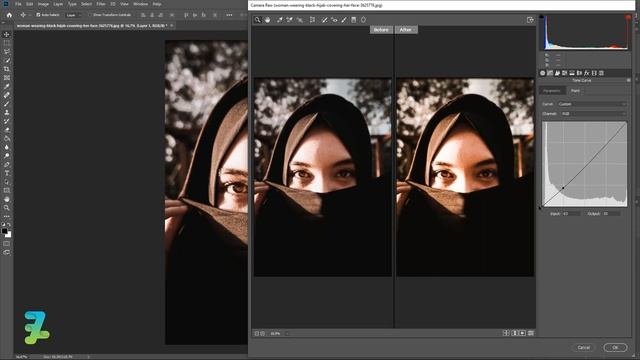Select the Graduated Filter tool in Camera Raw

click(353, 20)
